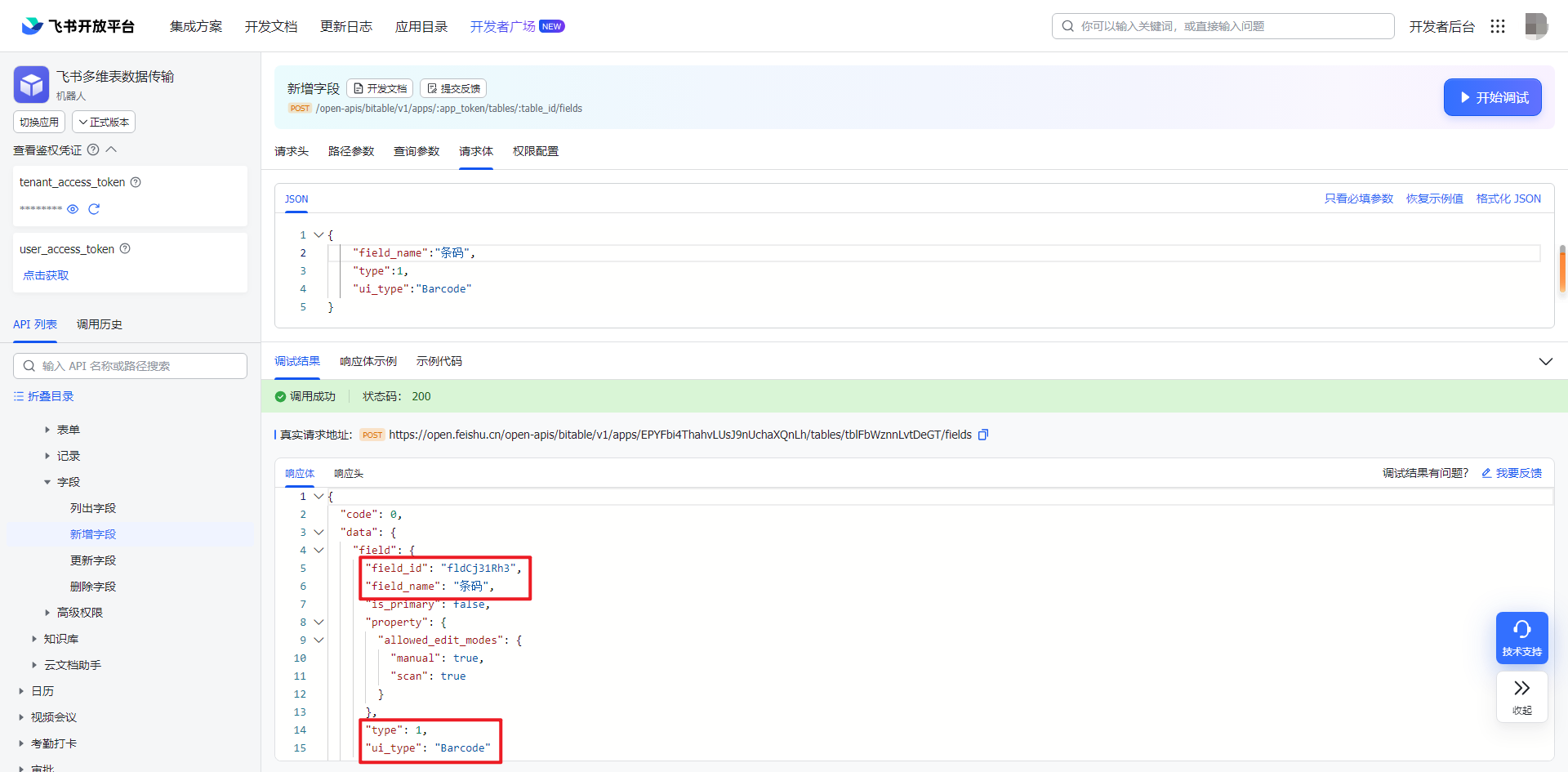Open the apps grid icon in header

tap(1498, 26)
